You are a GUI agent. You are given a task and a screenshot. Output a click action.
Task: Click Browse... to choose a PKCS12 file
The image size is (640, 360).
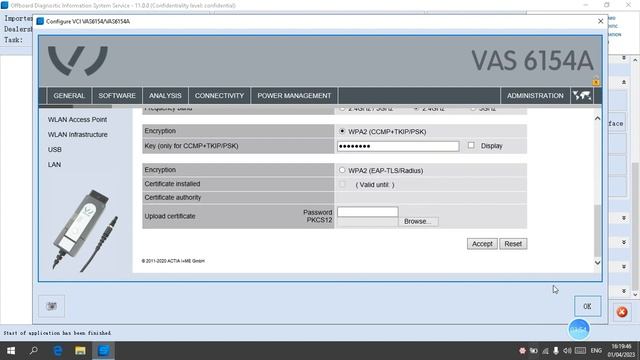coord(418,221)
